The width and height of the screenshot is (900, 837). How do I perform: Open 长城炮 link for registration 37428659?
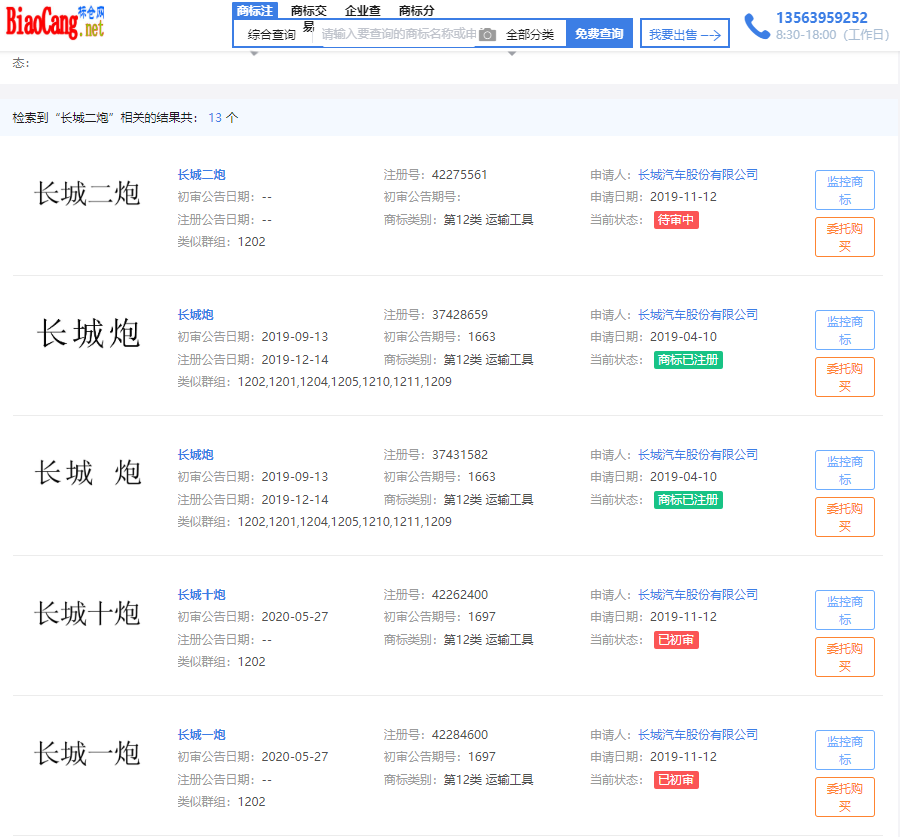click(x=196, y=315)
